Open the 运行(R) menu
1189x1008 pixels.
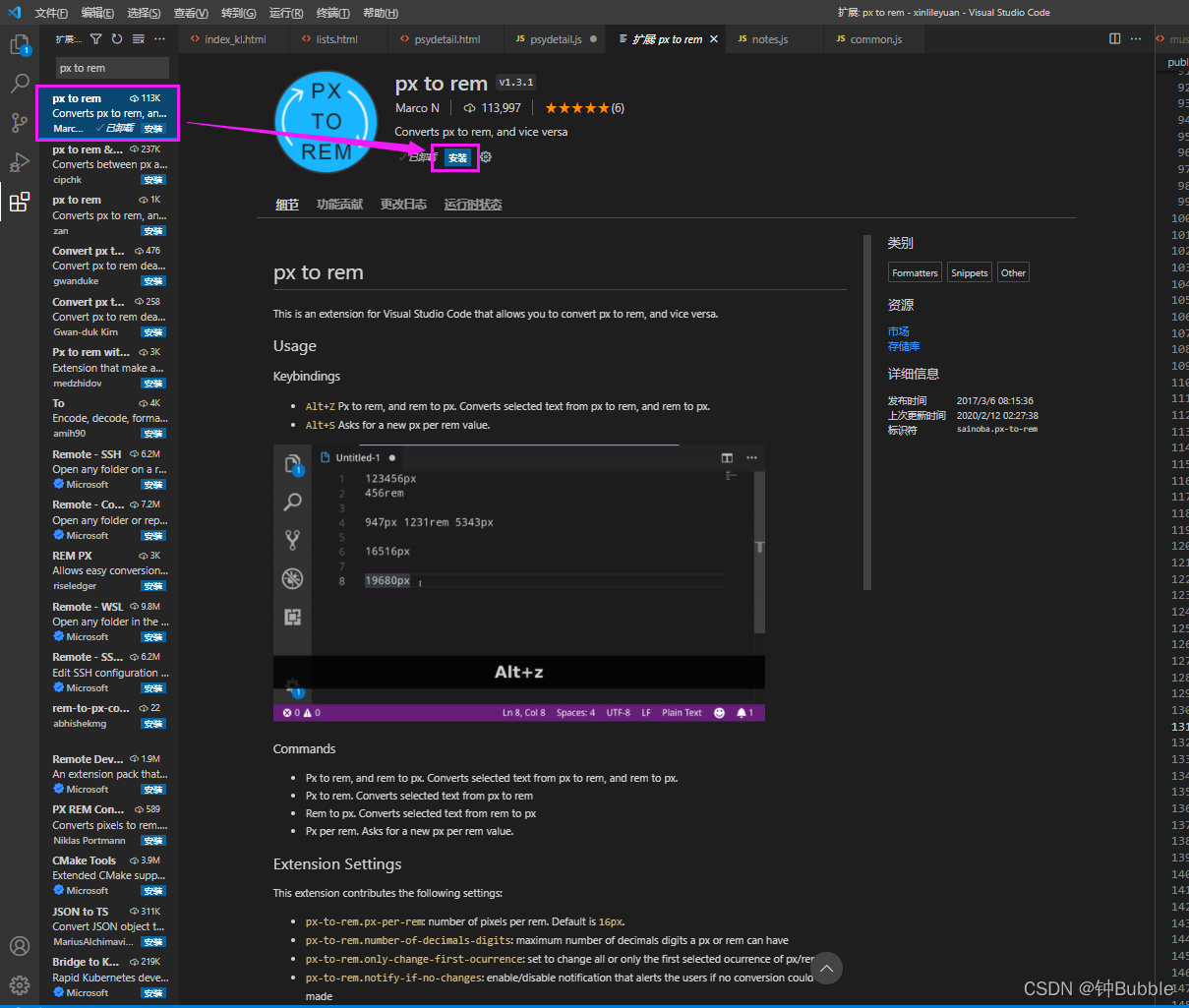coord(286,13)
